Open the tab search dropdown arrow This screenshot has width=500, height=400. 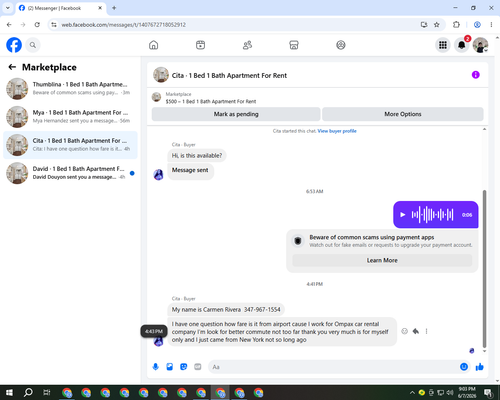point(8,8)
